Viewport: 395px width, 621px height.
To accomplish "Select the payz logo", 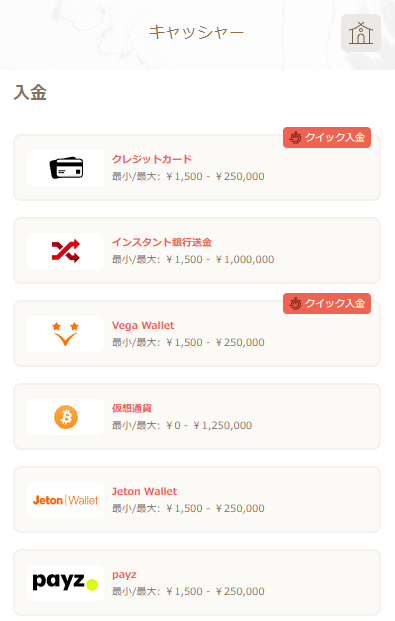I will point(65,583).
